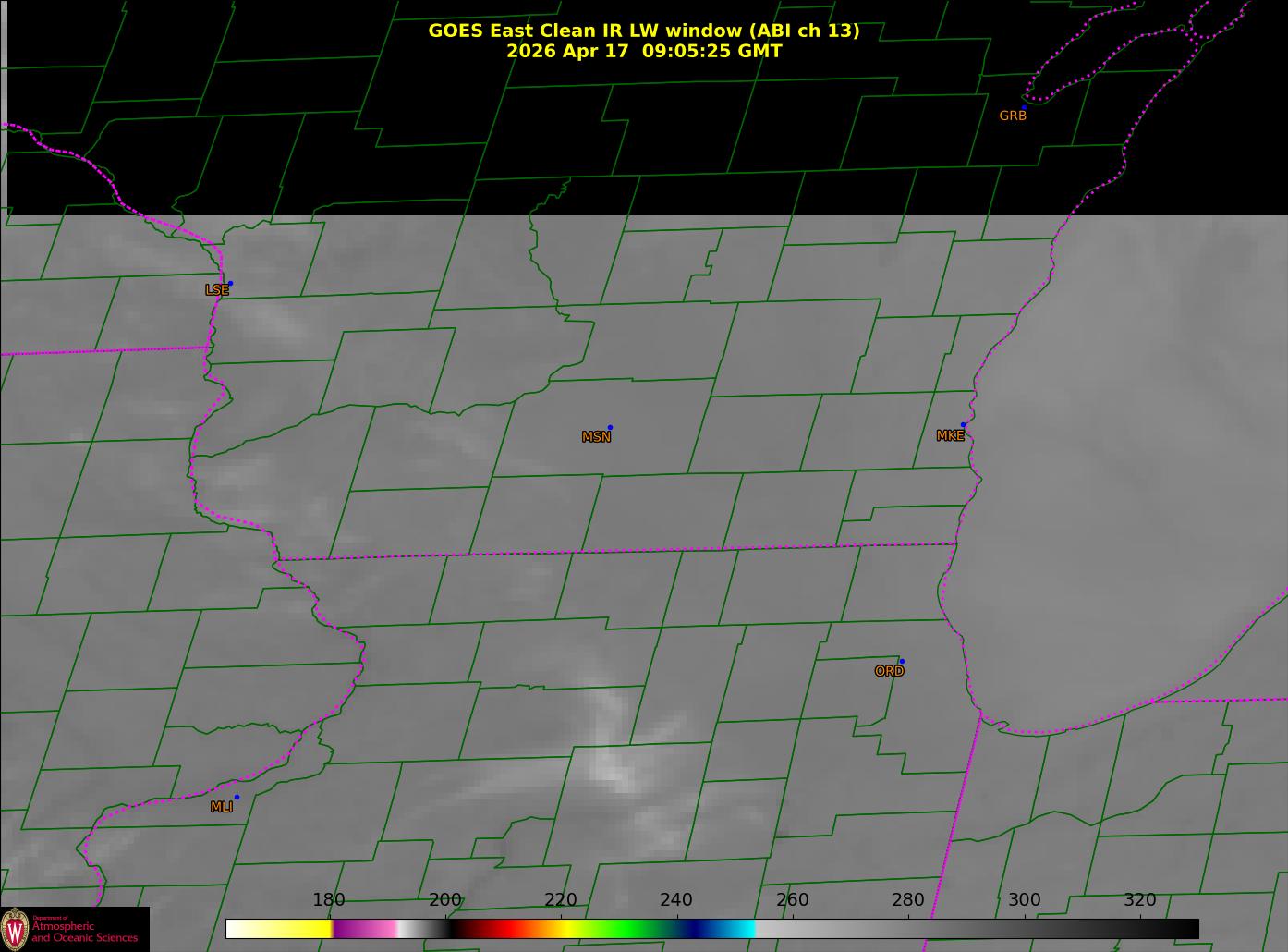This screenshot has height=952, width=1288.
Task: Click the GOES East Clean IR title text
Action: pos(644,31)
